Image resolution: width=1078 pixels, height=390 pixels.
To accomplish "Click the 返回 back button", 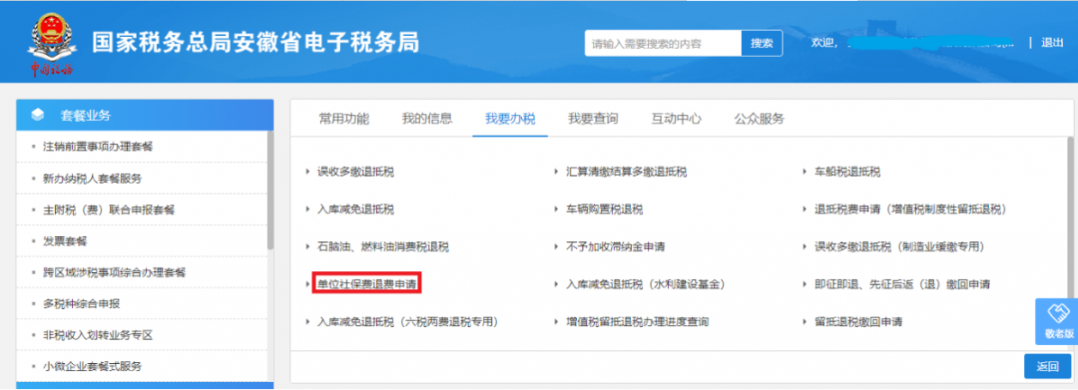I will pos(1047,367).
